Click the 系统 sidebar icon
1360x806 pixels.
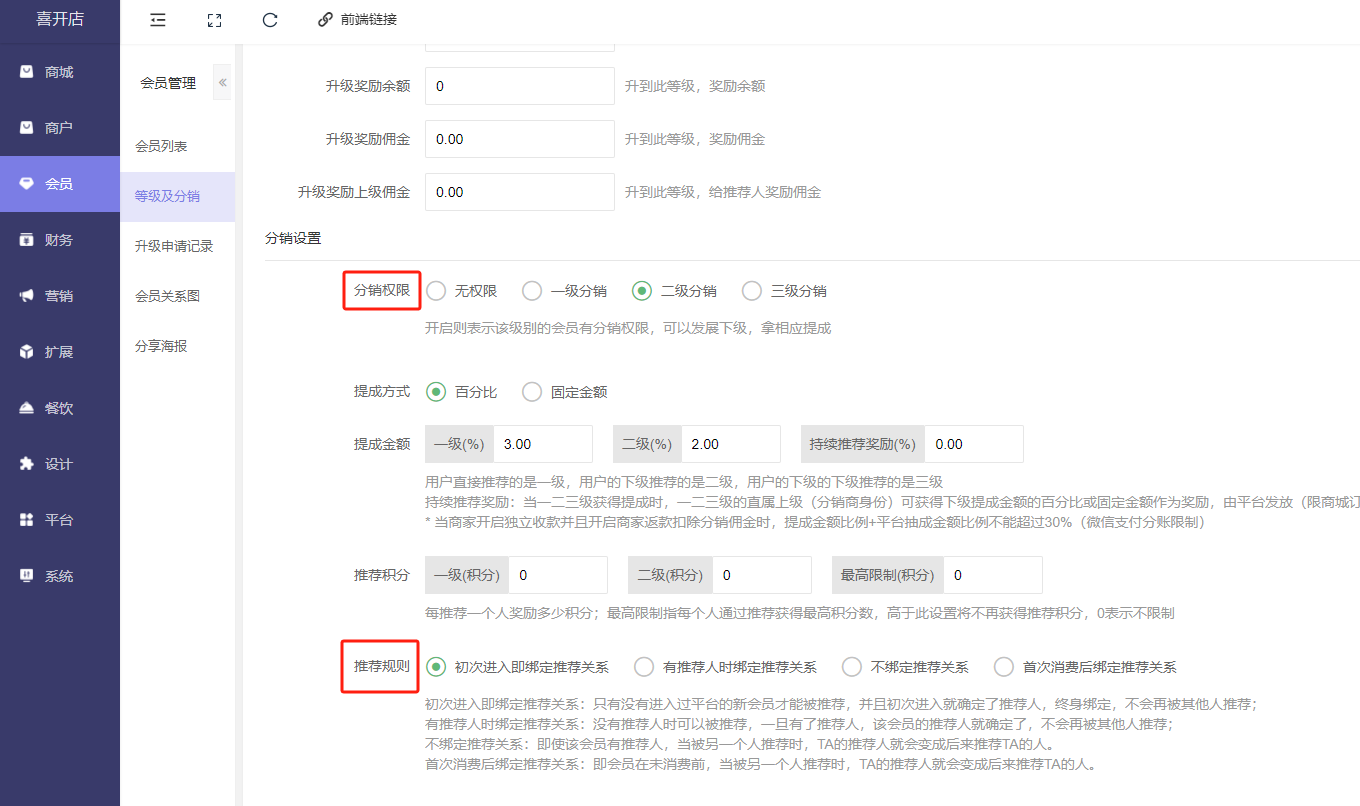(x=27, y=576)
